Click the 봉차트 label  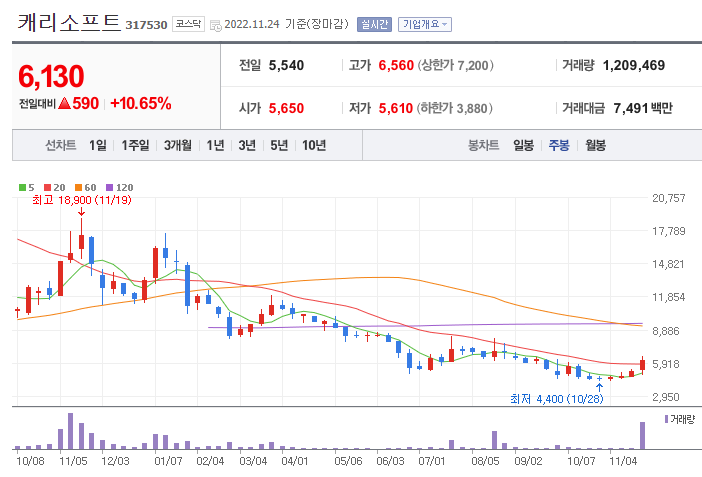tap(484, 145)
